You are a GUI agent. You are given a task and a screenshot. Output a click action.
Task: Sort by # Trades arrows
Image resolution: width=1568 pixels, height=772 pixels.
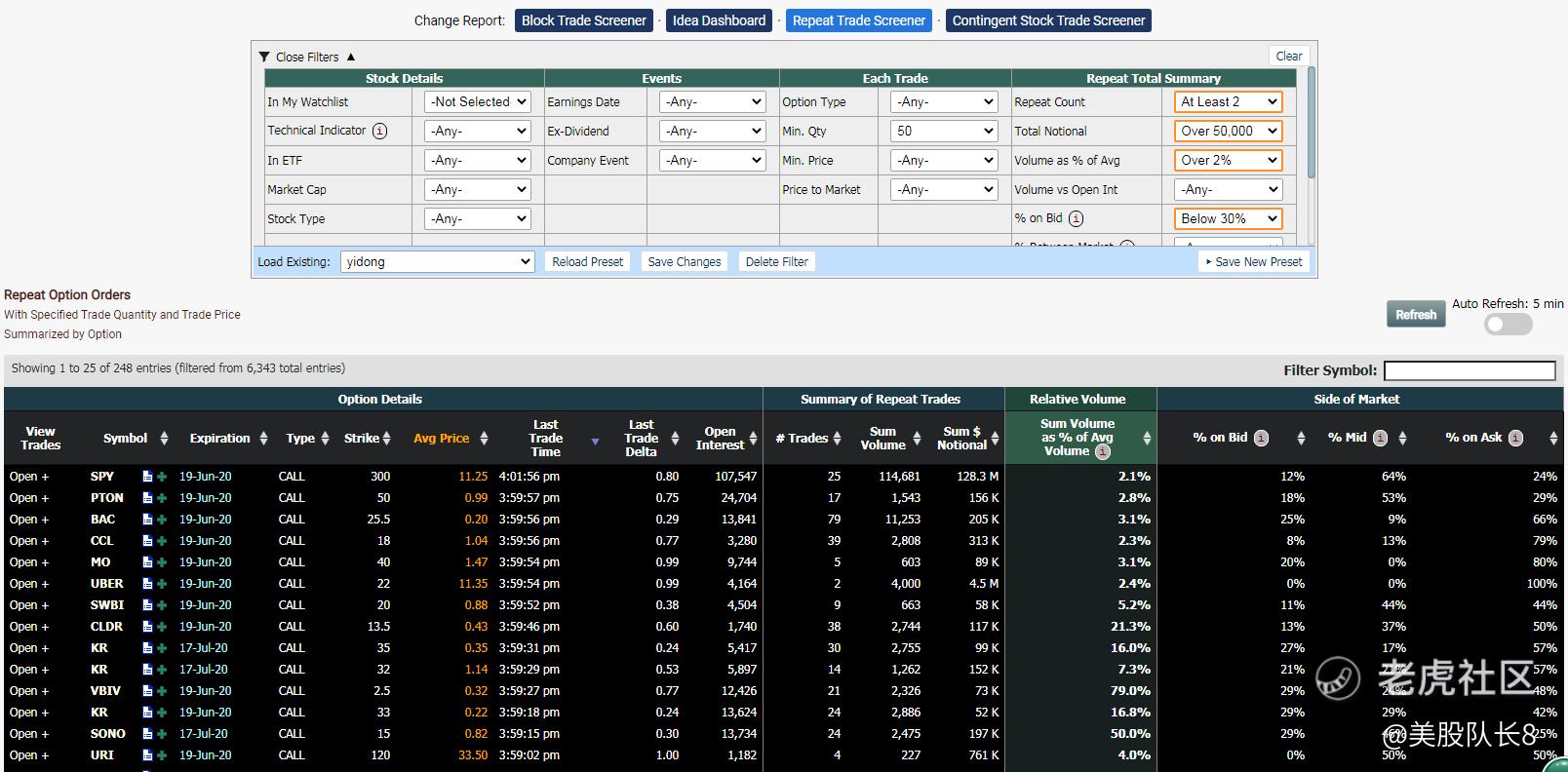838,439
